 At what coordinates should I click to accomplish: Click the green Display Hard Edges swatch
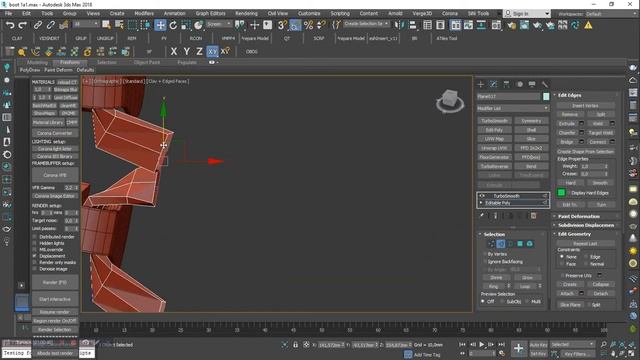561,193
